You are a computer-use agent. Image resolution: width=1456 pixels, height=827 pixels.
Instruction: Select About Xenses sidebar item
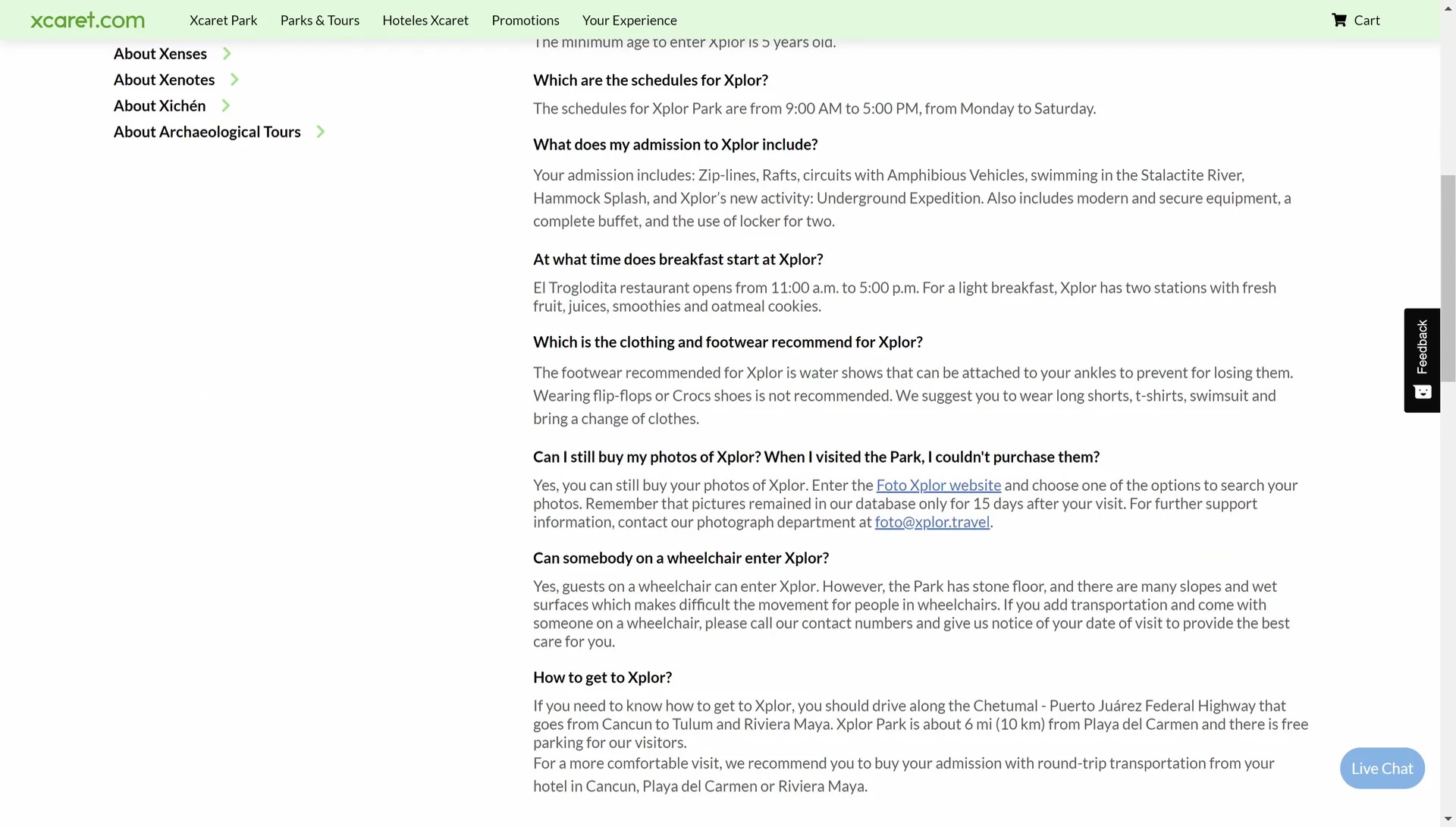click(160, 54)
